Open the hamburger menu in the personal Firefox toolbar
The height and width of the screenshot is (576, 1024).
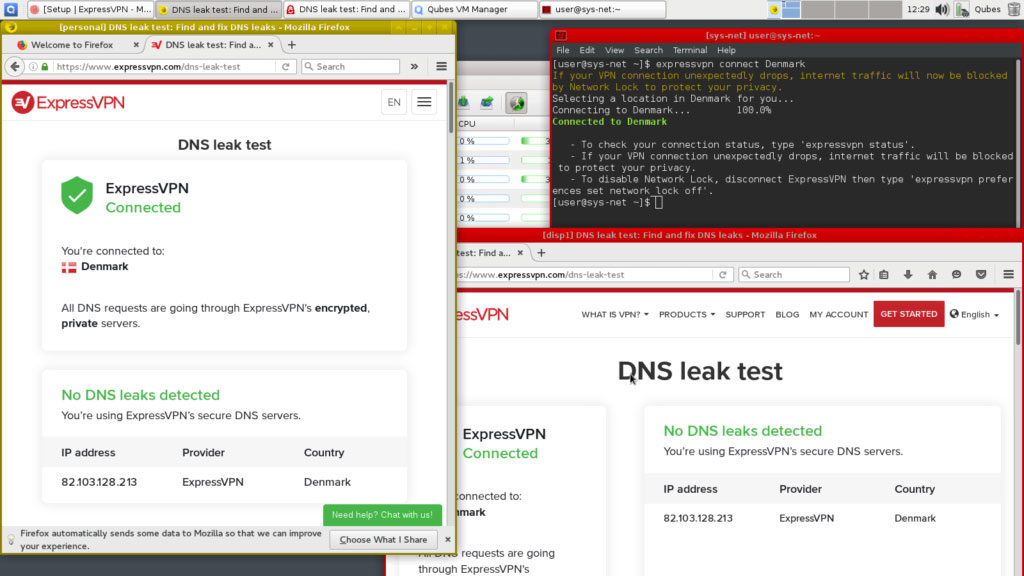tap(441, 67)
